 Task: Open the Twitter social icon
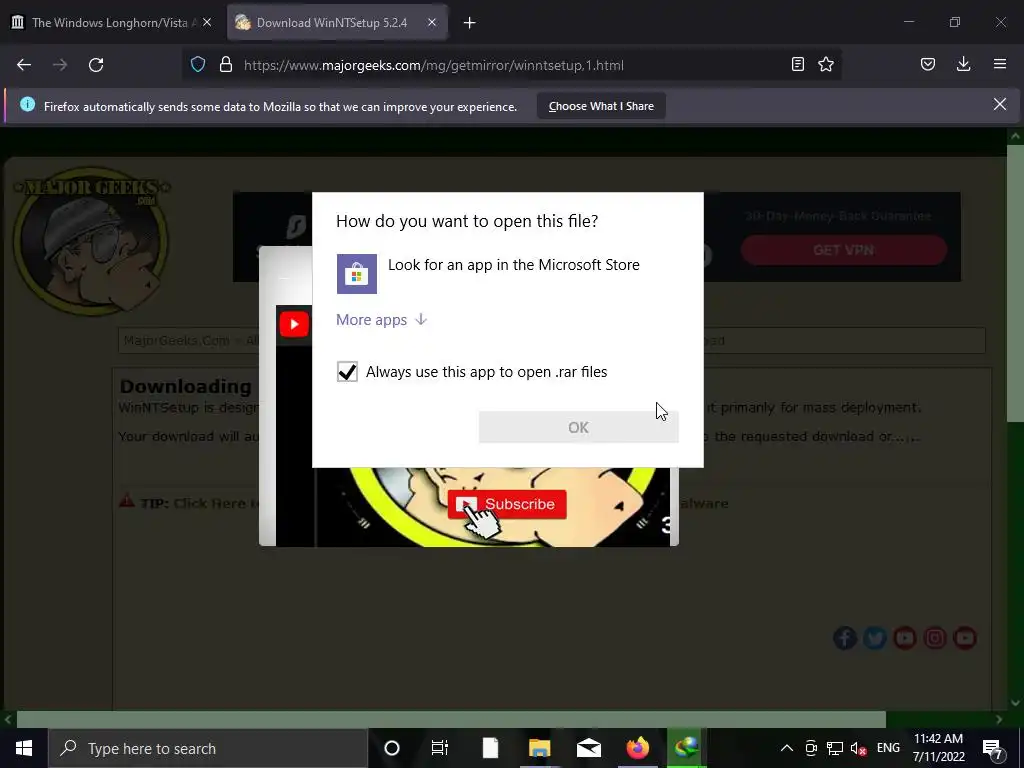[x=874, y=638]
